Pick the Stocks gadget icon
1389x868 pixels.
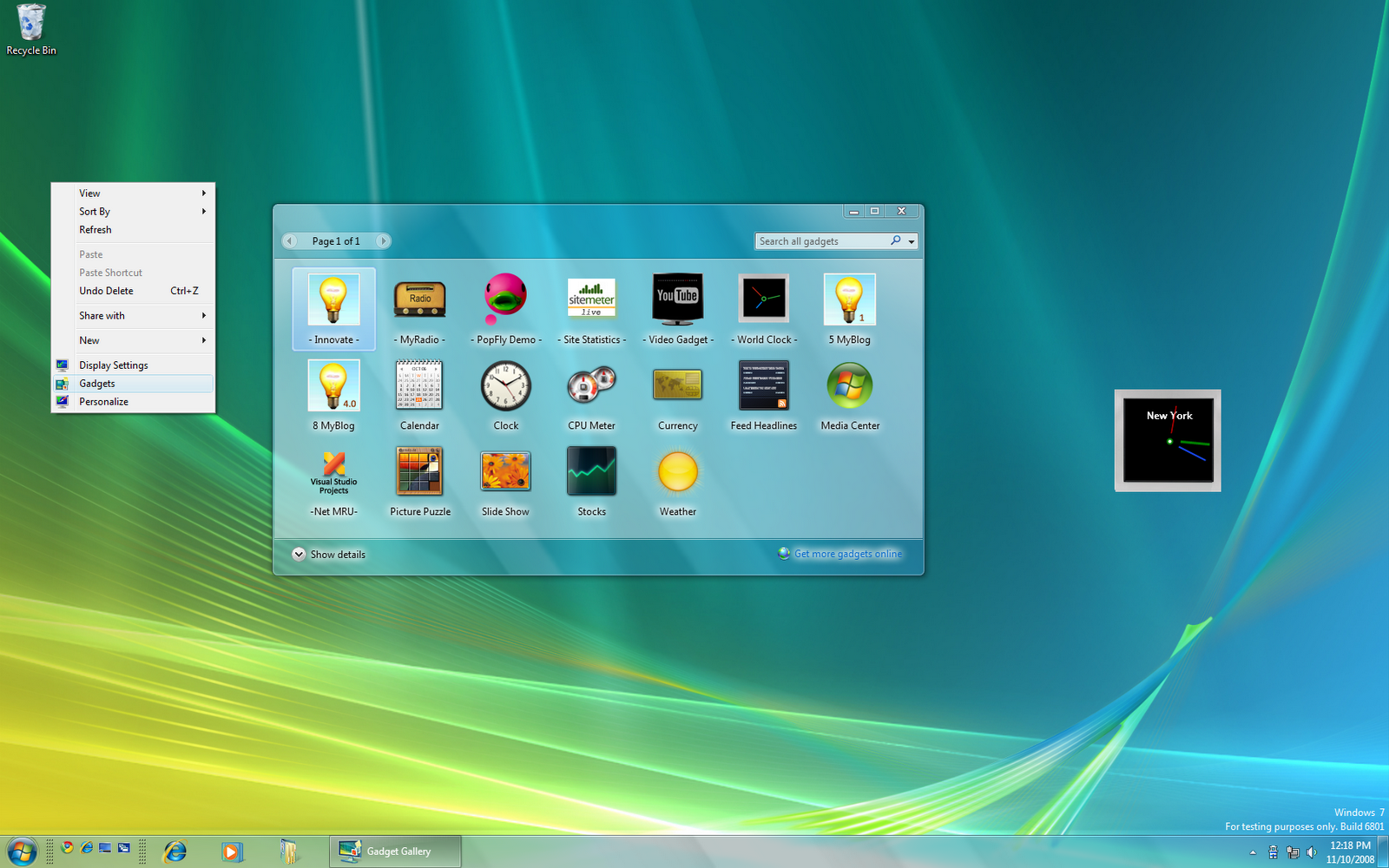click(591, 471)
